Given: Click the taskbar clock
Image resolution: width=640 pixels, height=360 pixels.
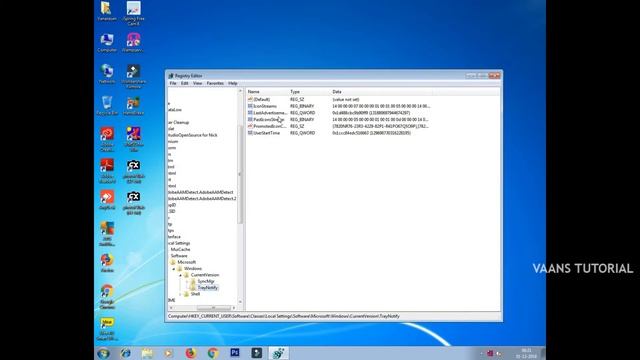Looking at the screenshot, I should click(527, 353).
